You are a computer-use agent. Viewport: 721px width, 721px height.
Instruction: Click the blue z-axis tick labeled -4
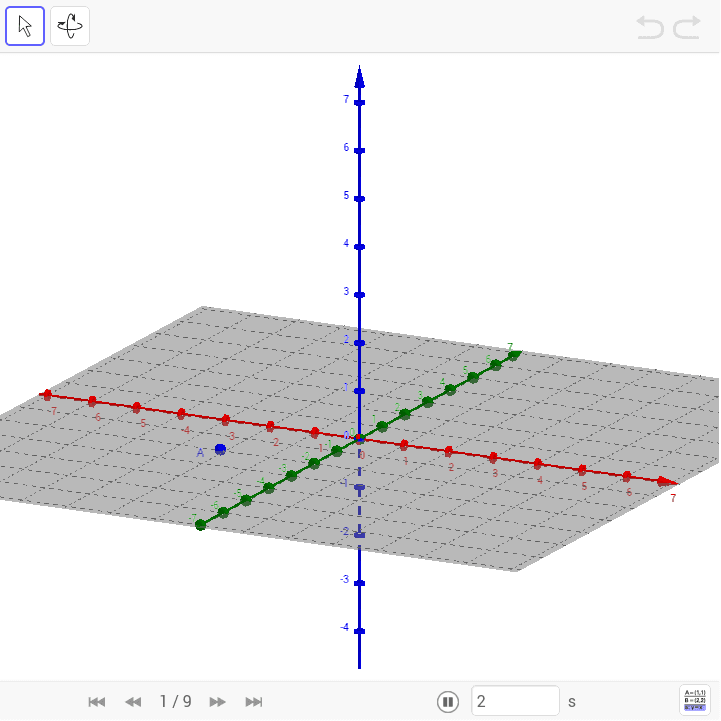click(x=360, y=631)
